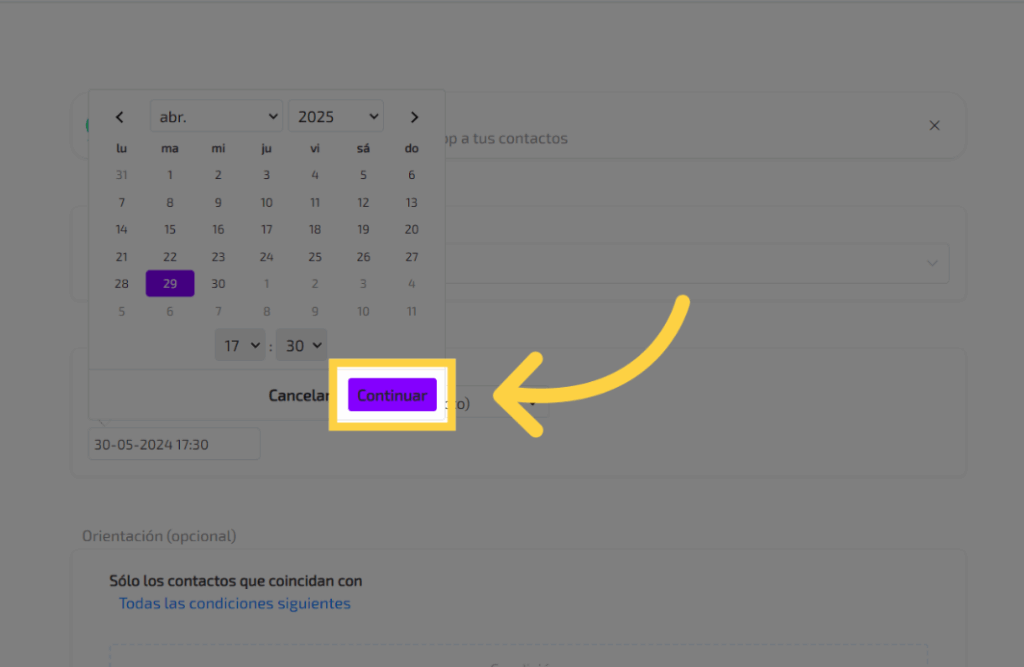This screenshot has height=667, width=1024.
Task: Open the Todas las condiciones siguientes link
Action: [x=235, y=603]
